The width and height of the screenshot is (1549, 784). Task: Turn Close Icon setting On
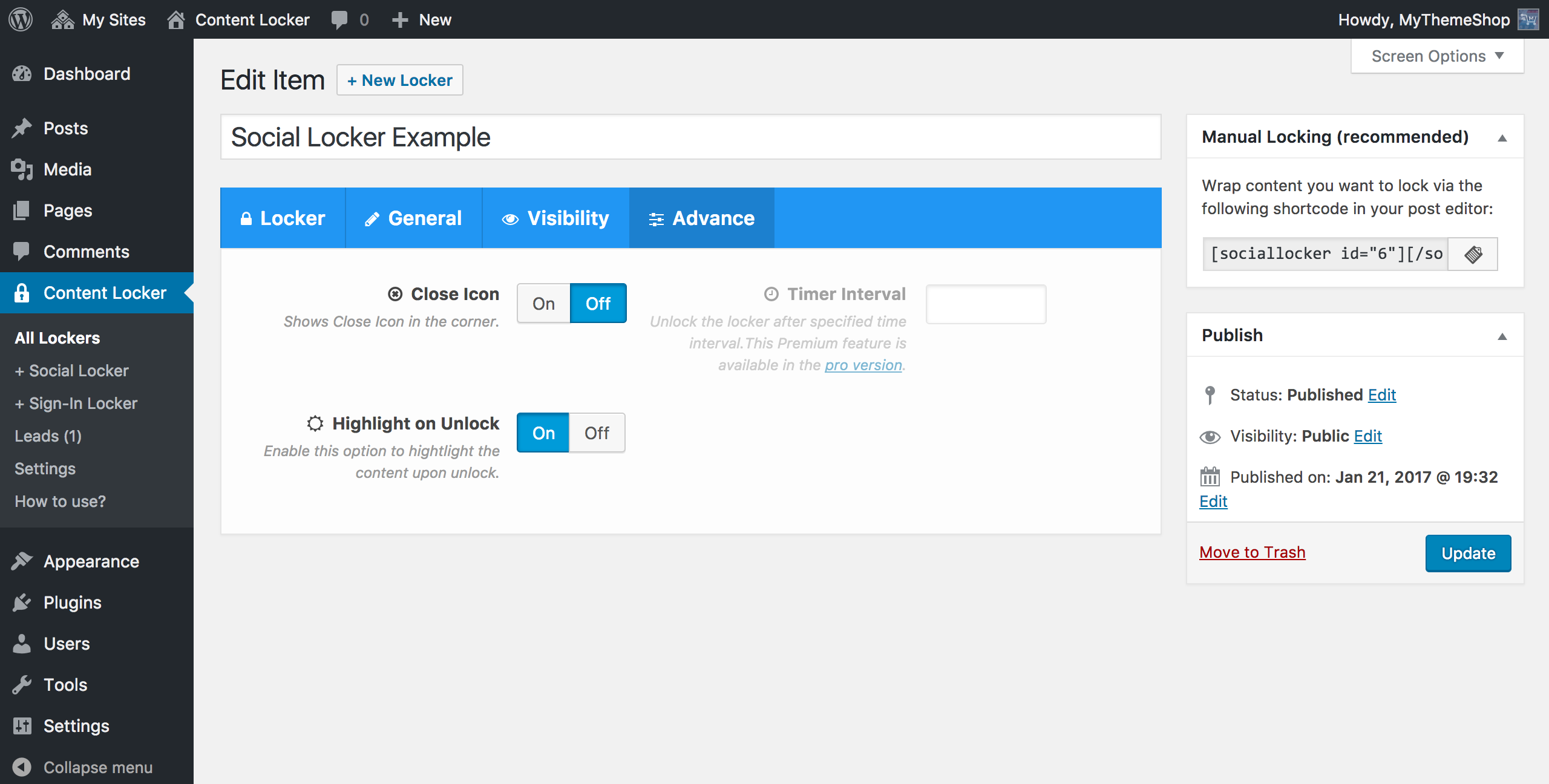click(543, 304)
